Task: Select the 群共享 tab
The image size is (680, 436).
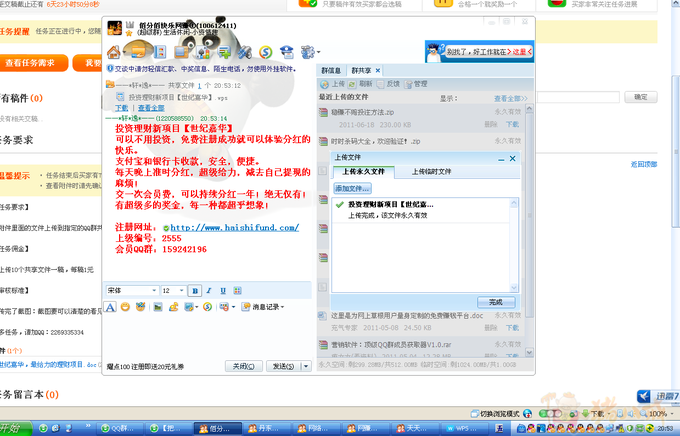Action: tap(361, 70)
